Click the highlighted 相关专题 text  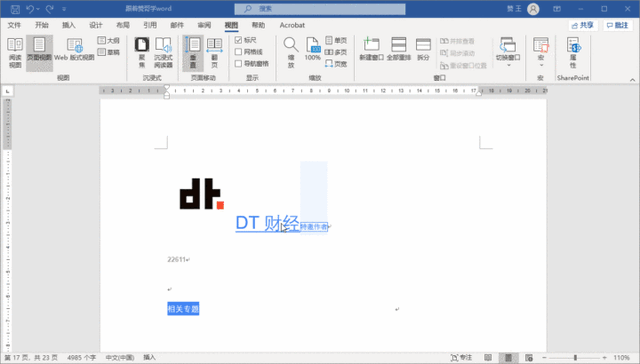183,309
